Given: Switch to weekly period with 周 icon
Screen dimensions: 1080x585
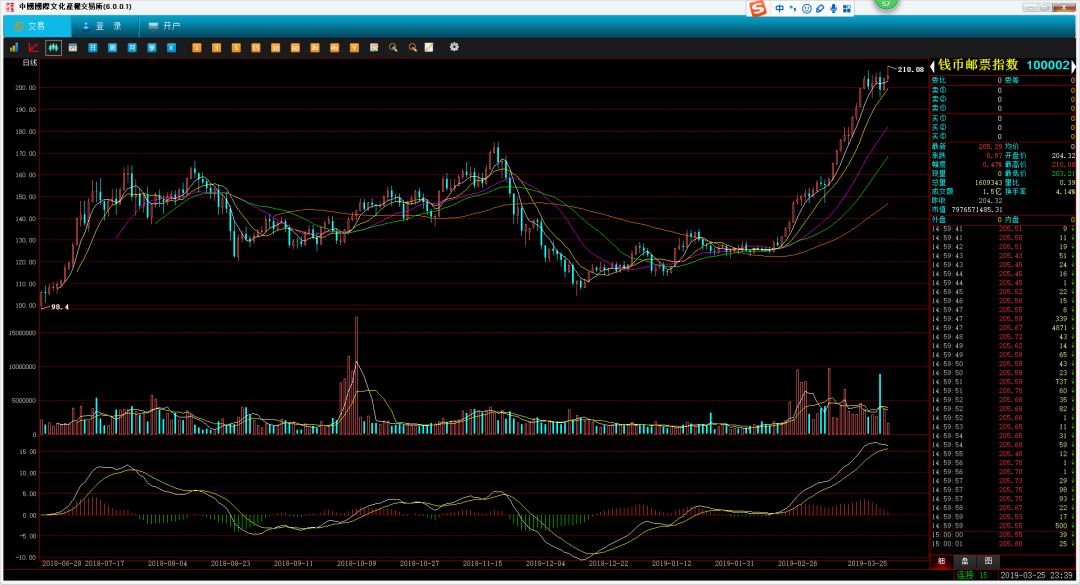Looking at the screenshot, I should coord(112,48).
